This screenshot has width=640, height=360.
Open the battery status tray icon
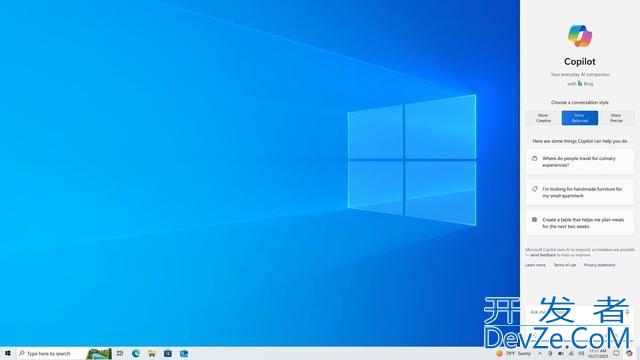561,353
